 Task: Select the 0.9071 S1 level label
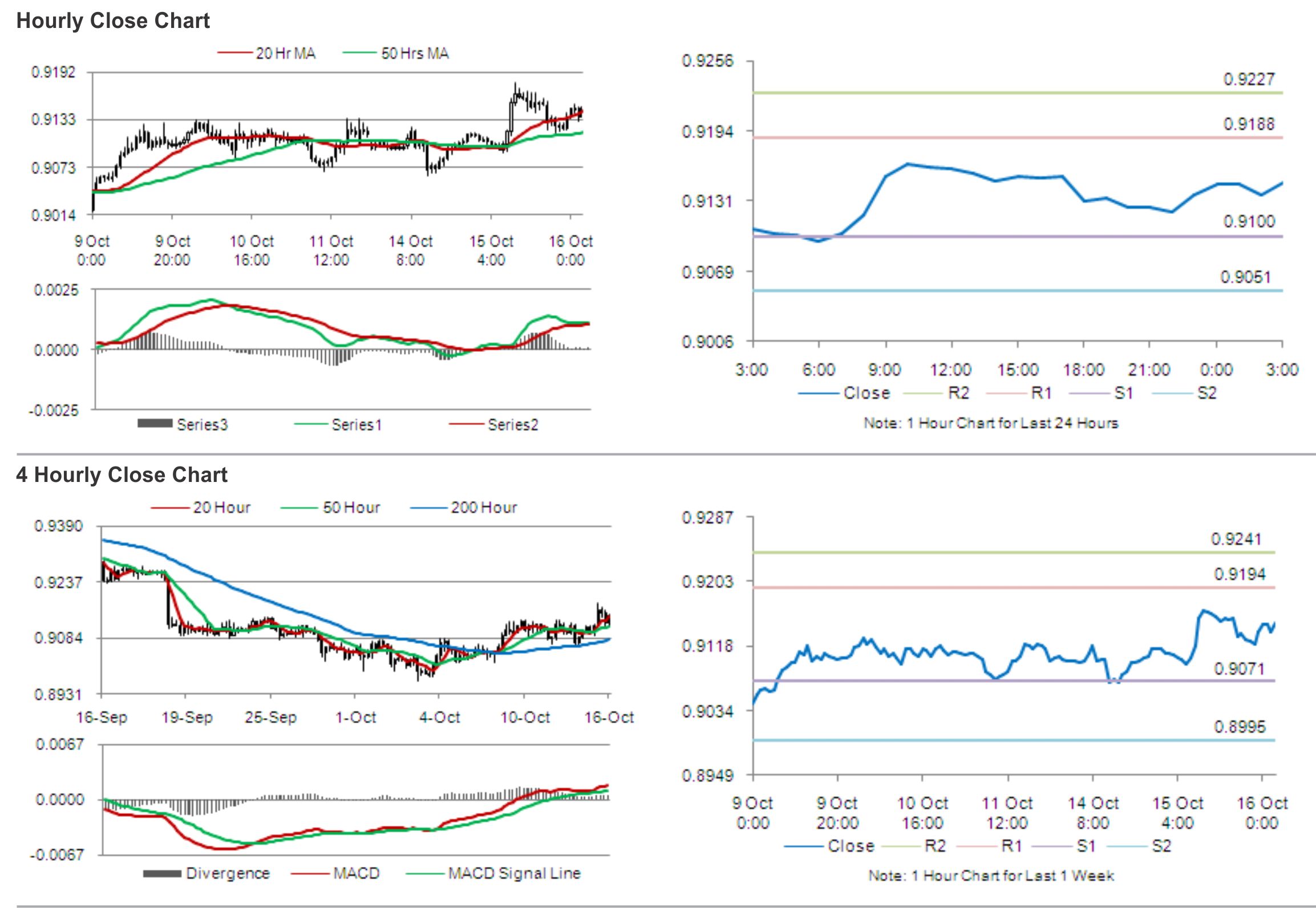tap(1240, 668)
